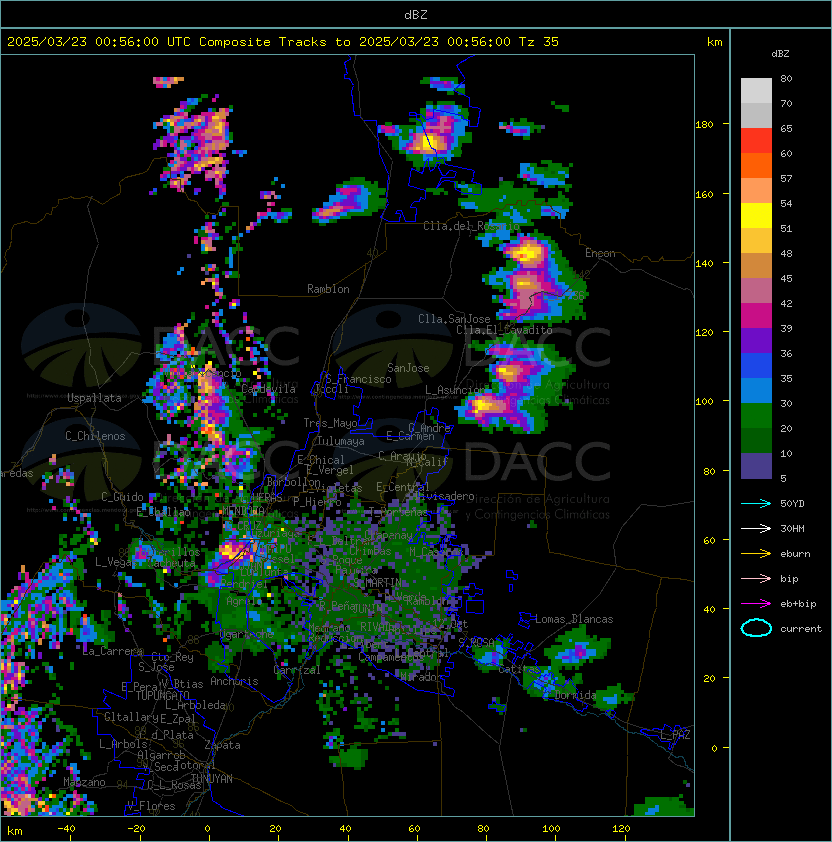The image size is (832, 842).
Task: Select the magenta swatch between 42 and 39
Action: coord(756,316)
